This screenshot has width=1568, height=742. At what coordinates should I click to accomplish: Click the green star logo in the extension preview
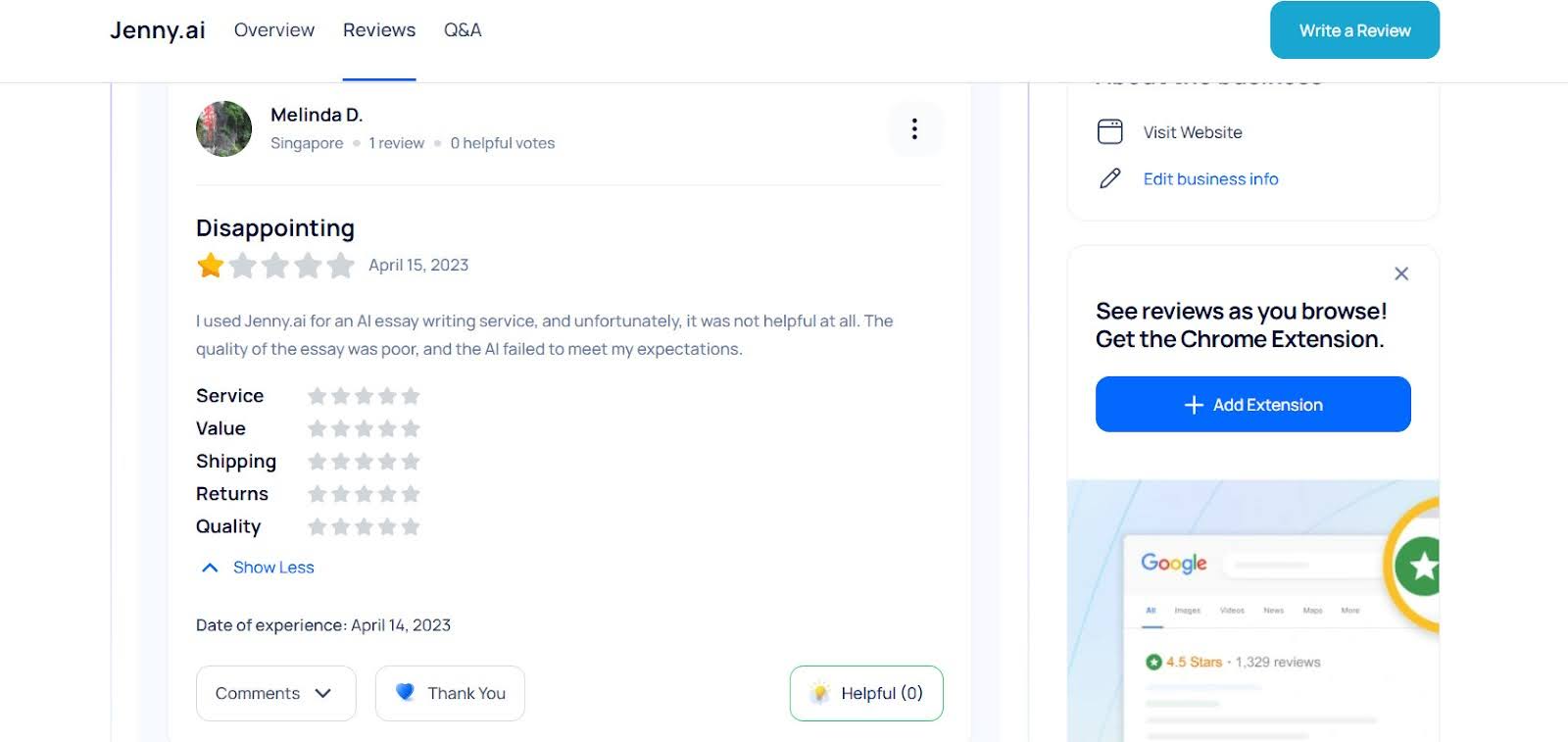coord(1421,565)
